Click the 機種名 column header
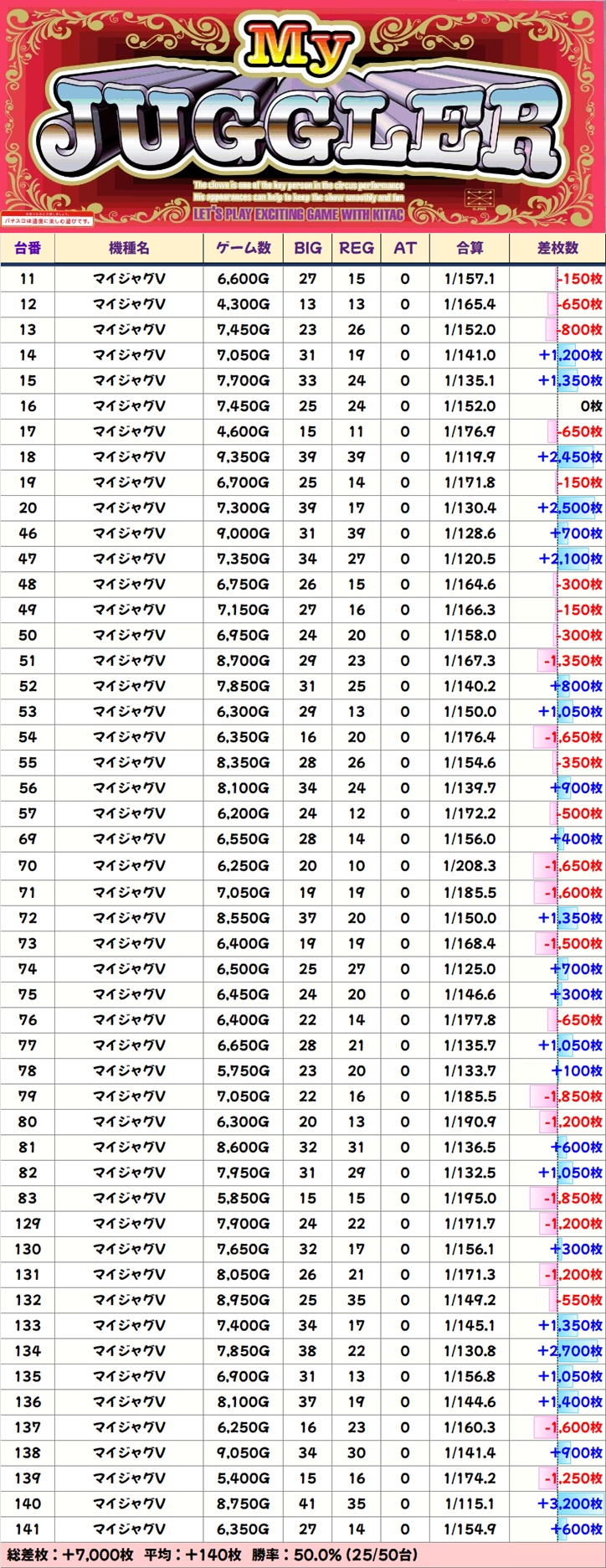This screenshot has height=1568, width=606. click(x=129, y=249)
